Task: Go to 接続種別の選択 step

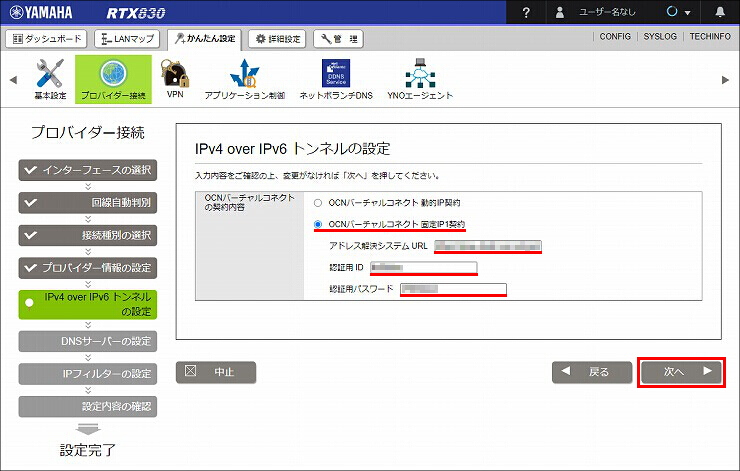Action: click(88, 235)
